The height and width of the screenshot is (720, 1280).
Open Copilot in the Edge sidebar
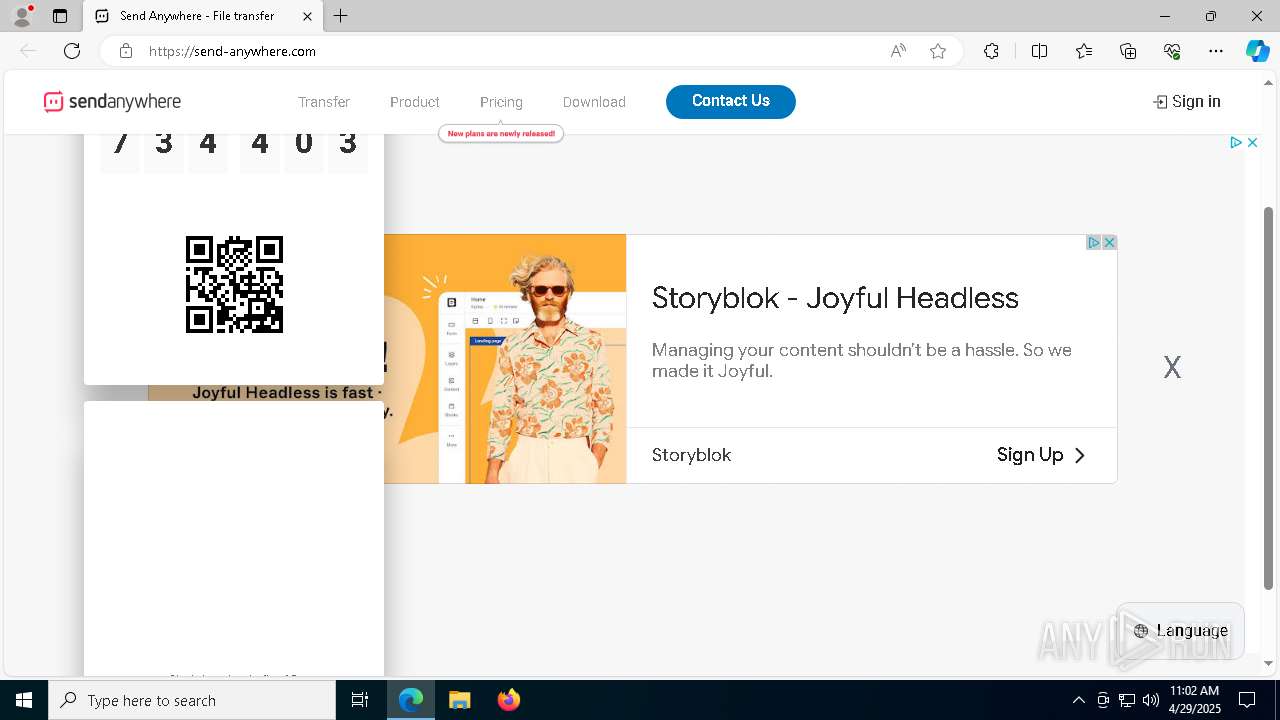coord(1257,51)
